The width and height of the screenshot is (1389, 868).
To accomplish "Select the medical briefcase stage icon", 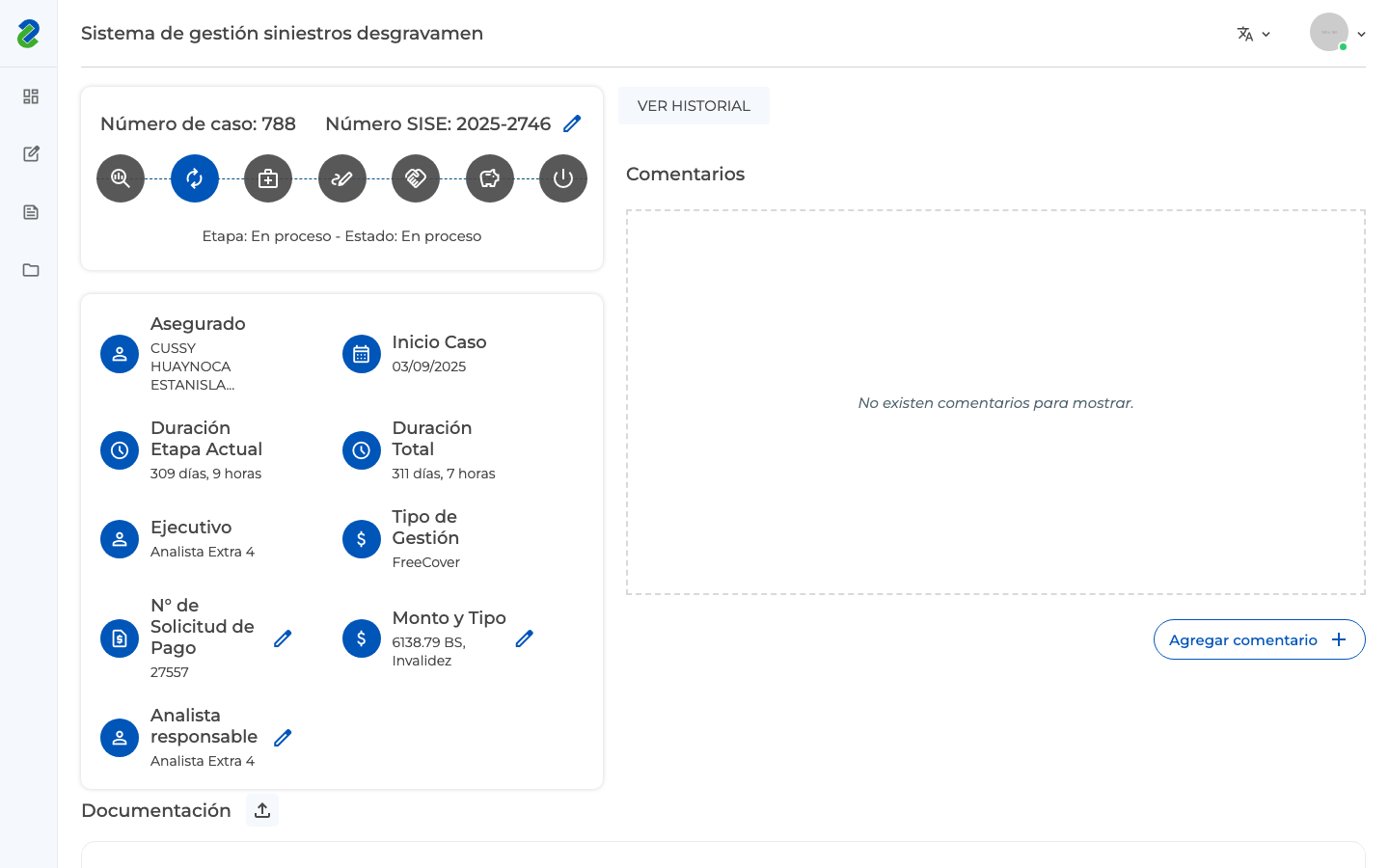I will 268,178.
